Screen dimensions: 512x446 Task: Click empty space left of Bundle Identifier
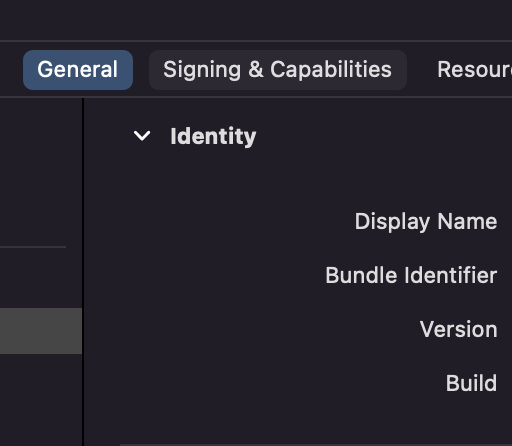point(203,275)
